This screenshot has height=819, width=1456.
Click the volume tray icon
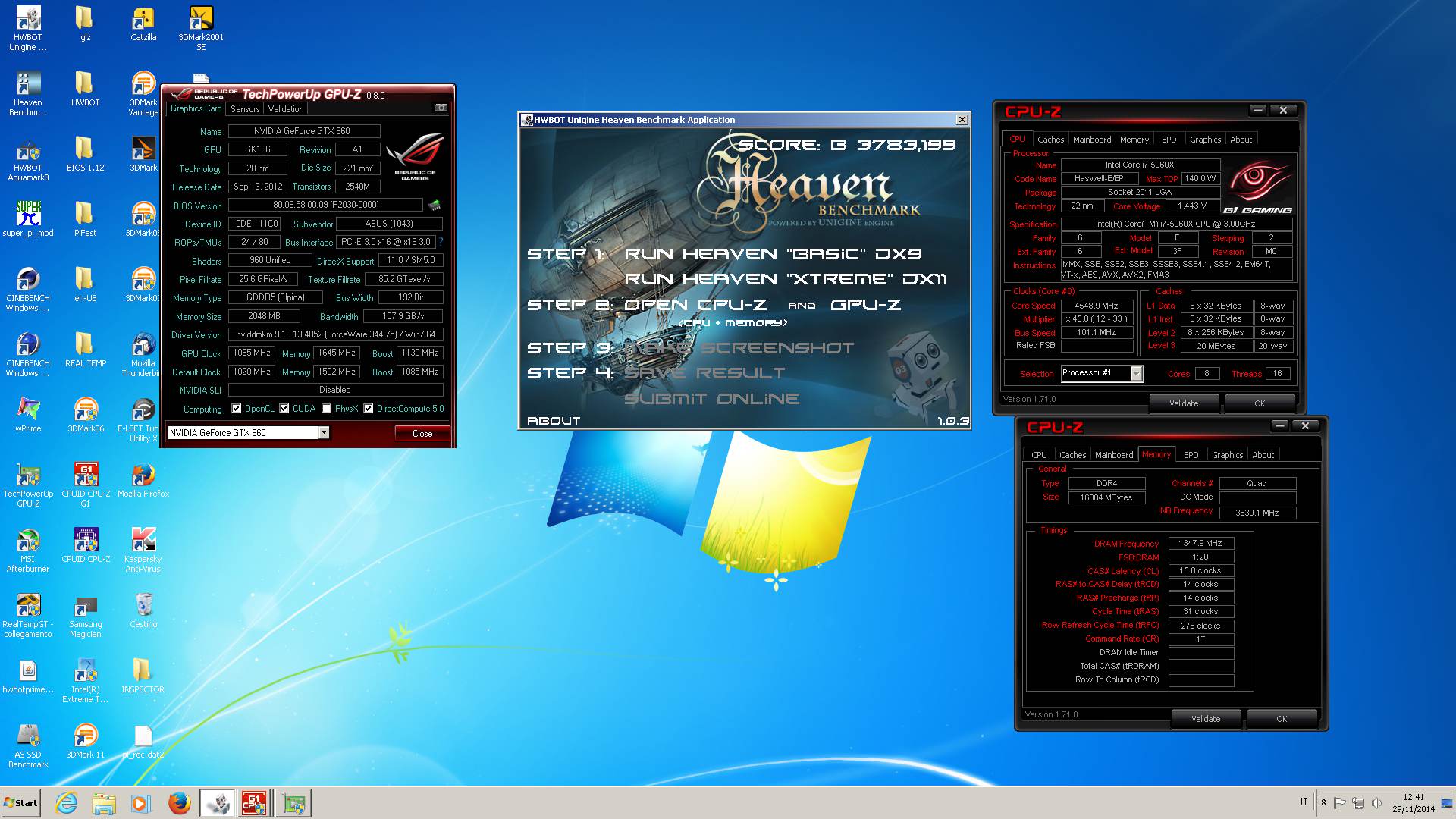tap(1377, 802)
